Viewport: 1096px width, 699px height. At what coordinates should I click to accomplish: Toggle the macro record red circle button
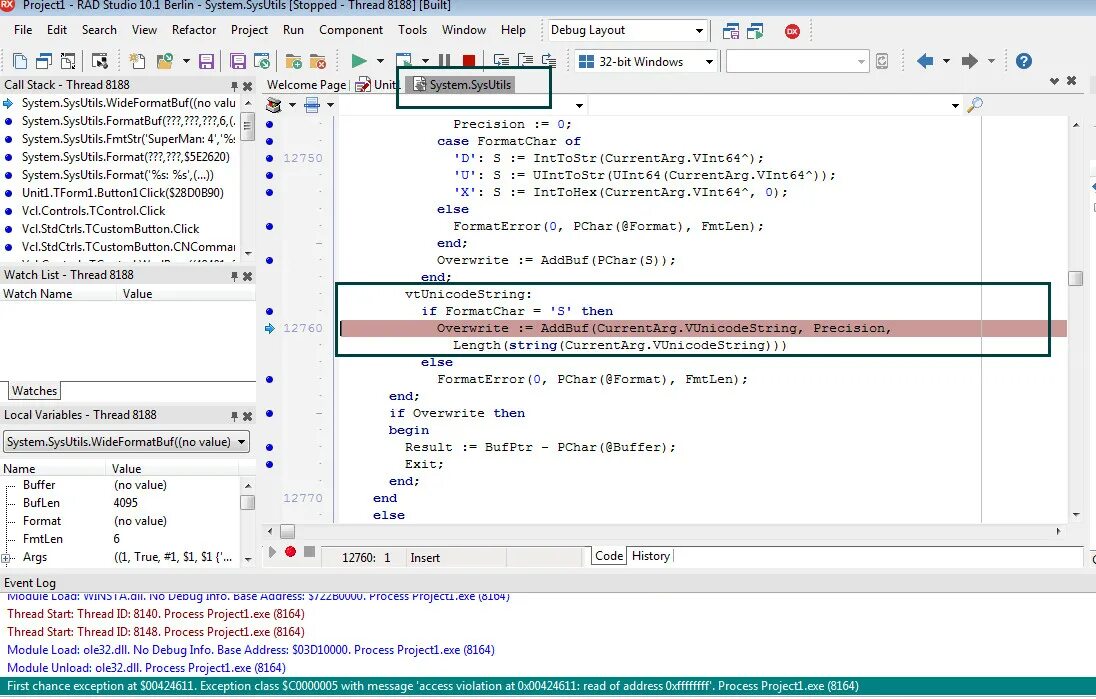(x=291, y=552)
